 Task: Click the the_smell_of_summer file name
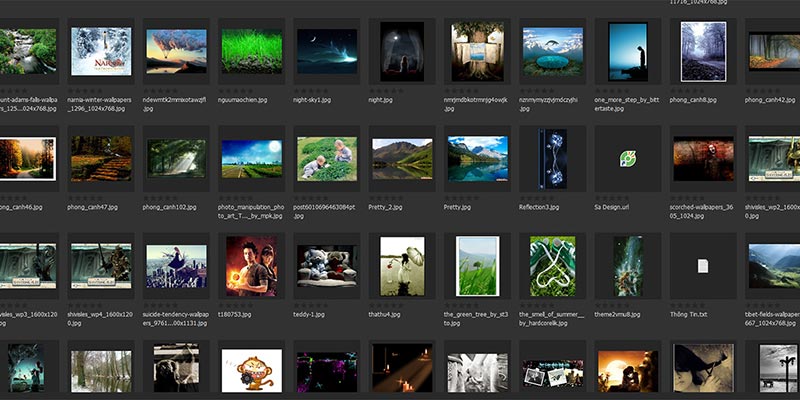(x=551, y=319)
